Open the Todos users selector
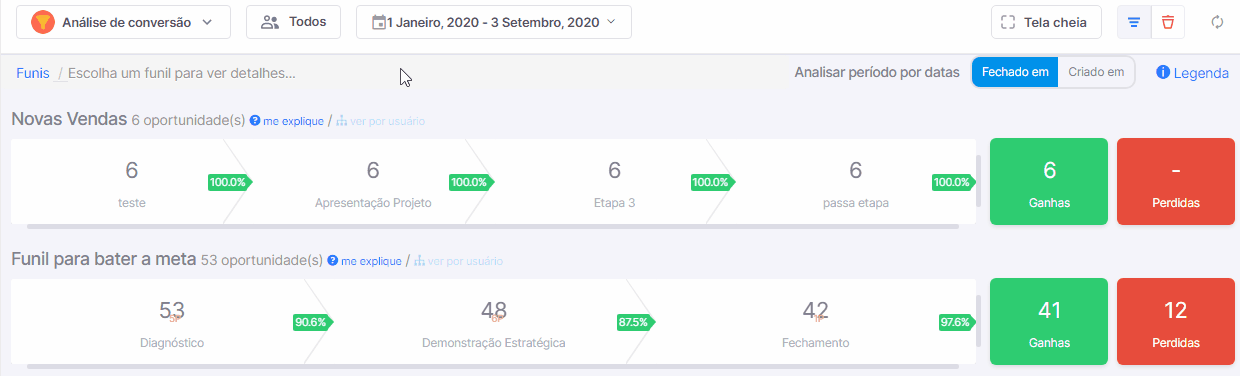1240x376 pixels. 293,22
